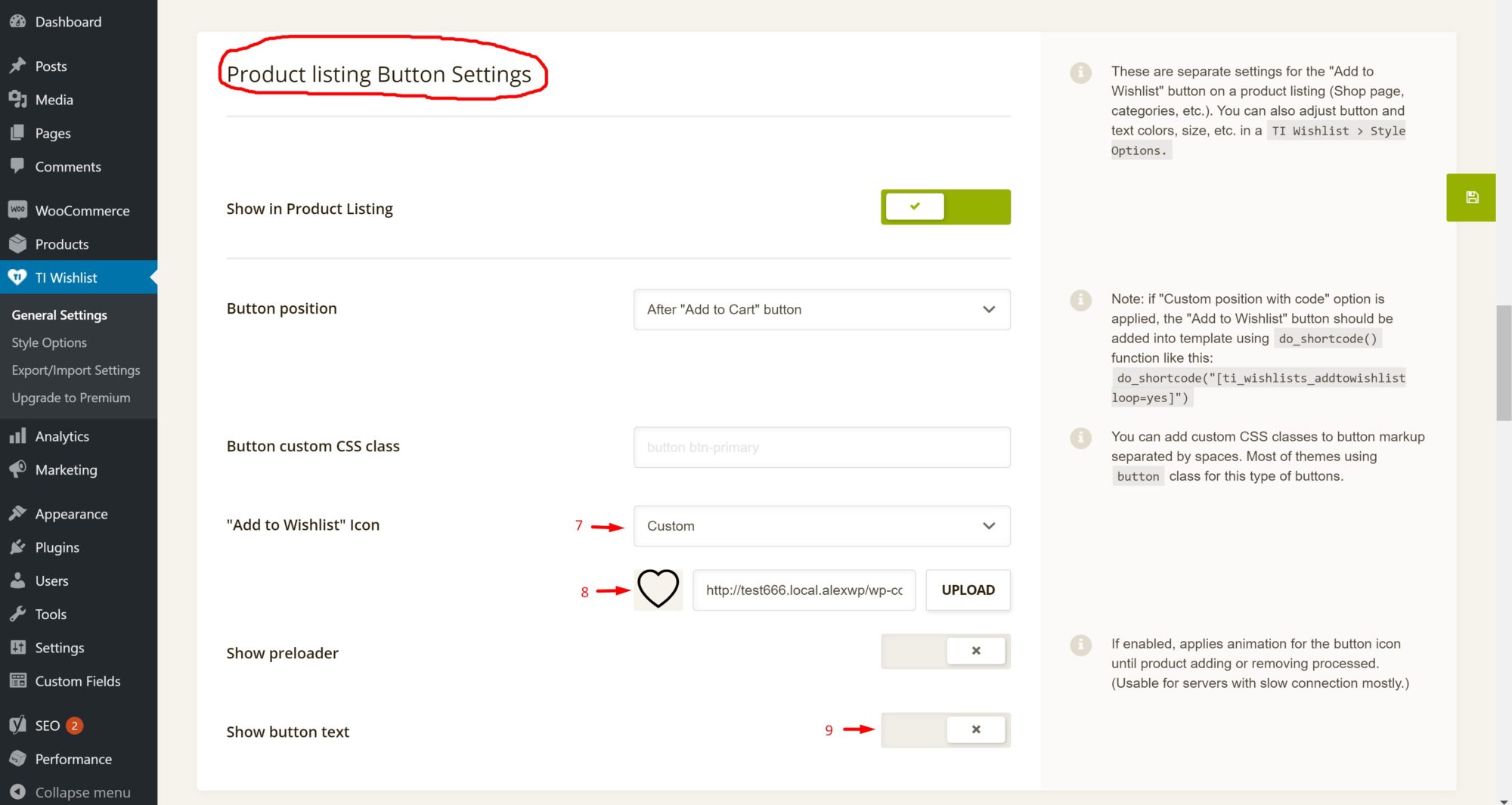This screenshot has width=1512, height=805.
Task: Click the Appearance brush icon
Action: 17,514
